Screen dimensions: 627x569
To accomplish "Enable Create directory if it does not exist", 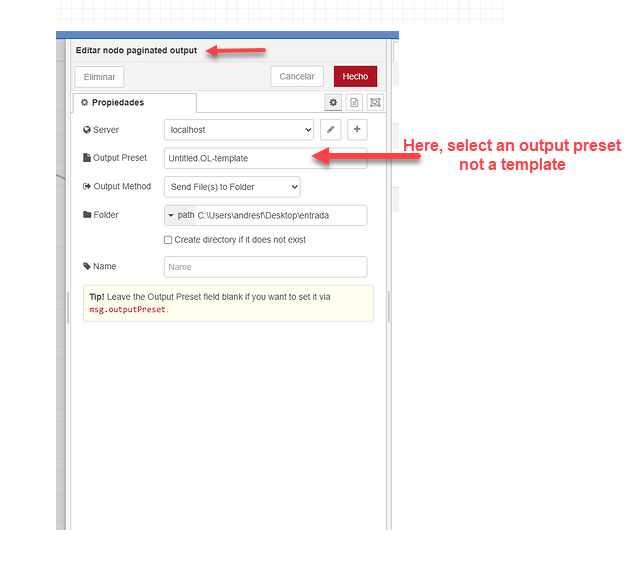I will click(x=168, y=240).
